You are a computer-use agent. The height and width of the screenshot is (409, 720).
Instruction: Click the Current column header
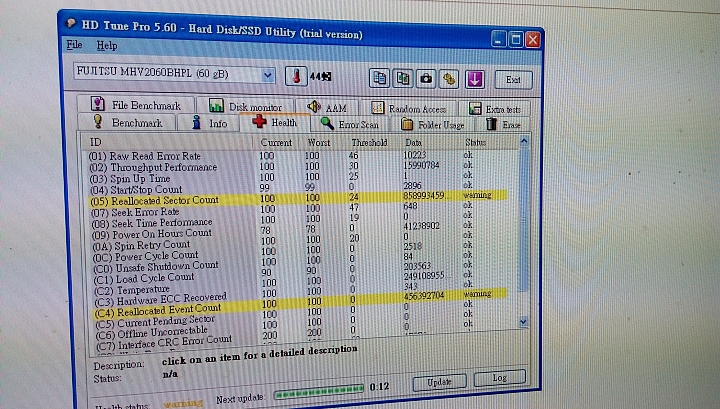coord(276,142)
